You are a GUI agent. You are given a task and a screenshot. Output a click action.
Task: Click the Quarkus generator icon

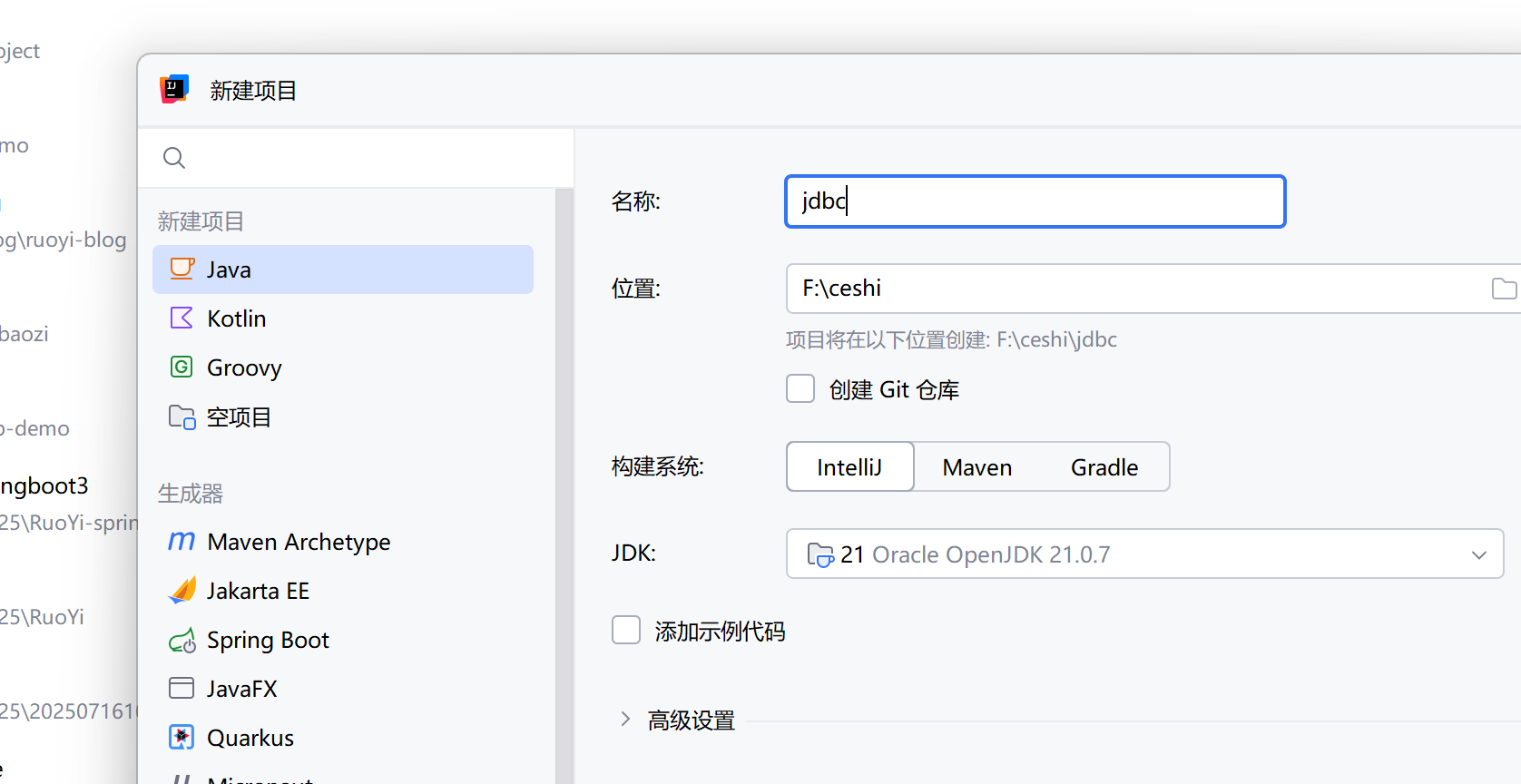[x=182, y=737]
